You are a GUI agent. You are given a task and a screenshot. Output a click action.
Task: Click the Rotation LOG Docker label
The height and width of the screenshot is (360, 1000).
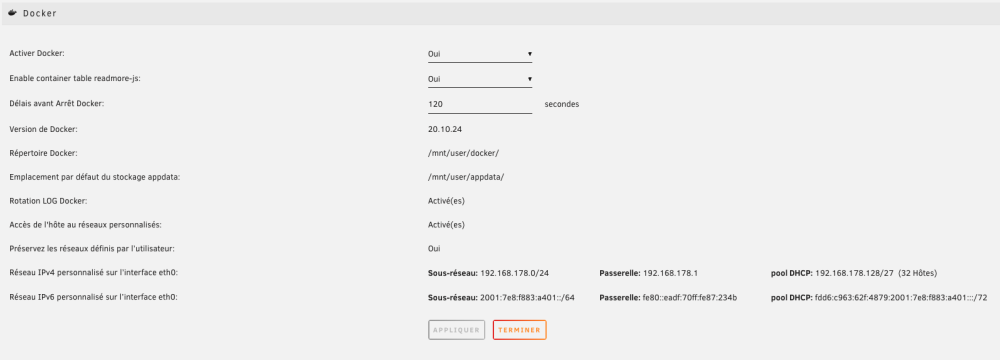(x=48, y=201)
